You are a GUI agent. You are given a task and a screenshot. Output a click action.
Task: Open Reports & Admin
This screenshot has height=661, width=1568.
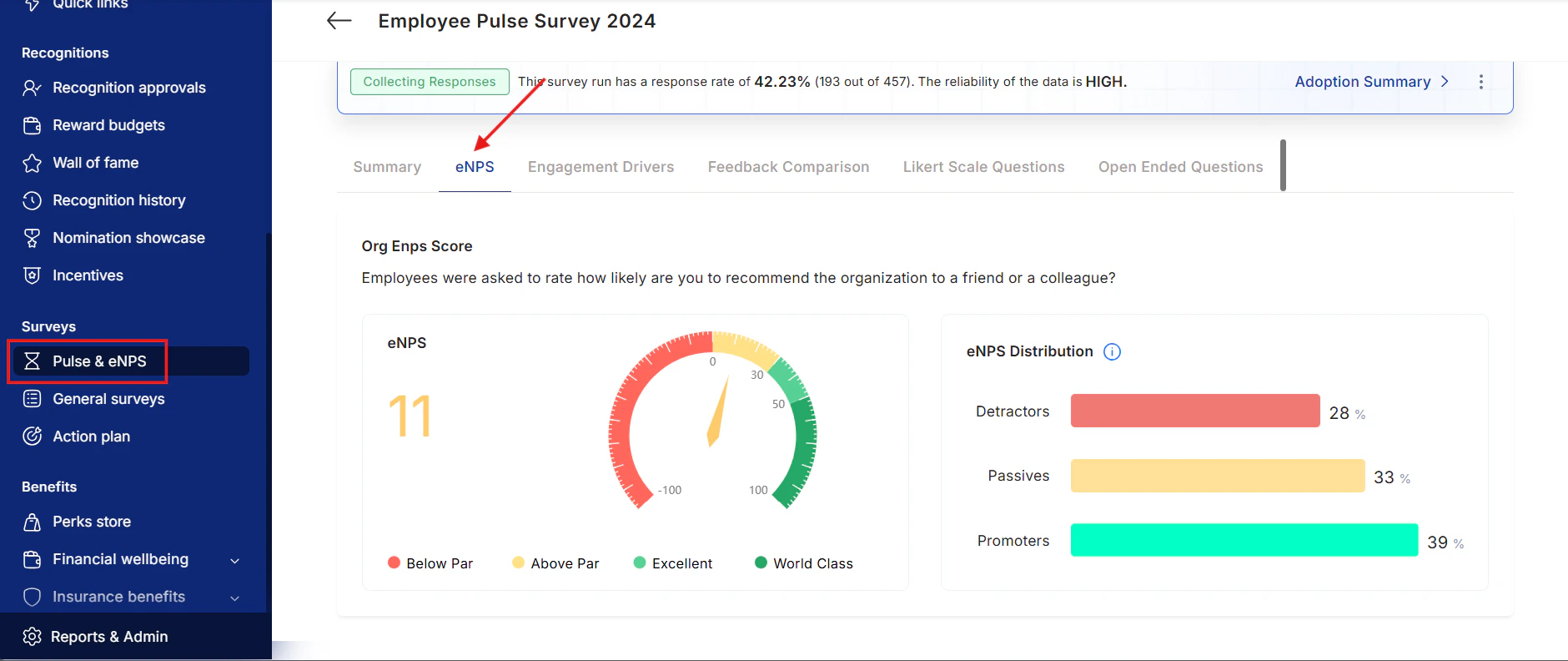pyautogui.click(x=109, y=637)
